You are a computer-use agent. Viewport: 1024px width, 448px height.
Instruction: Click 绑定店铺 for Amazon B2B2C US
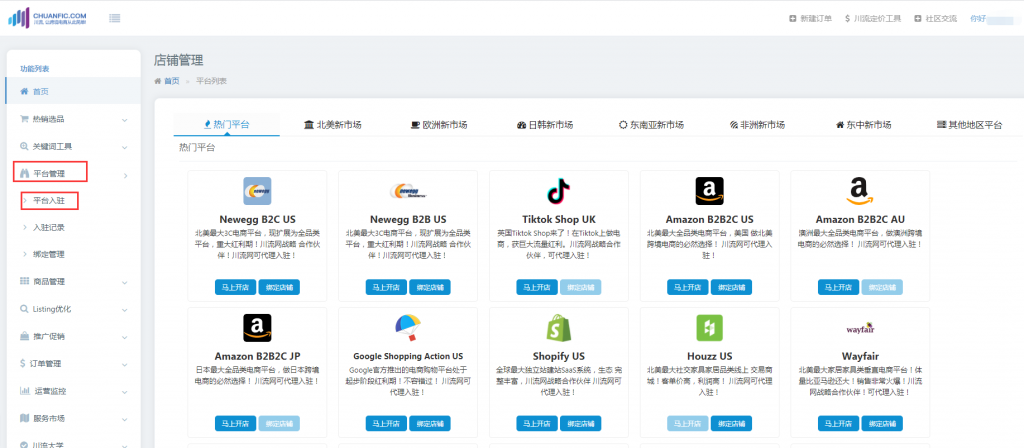tap(731, 287)
